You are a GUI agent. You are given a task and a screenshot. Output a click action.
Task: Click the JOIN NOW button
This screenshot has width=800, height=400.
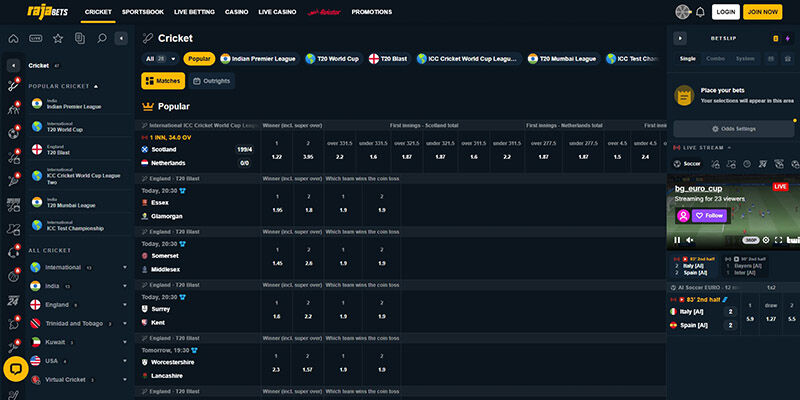[762, 12]
